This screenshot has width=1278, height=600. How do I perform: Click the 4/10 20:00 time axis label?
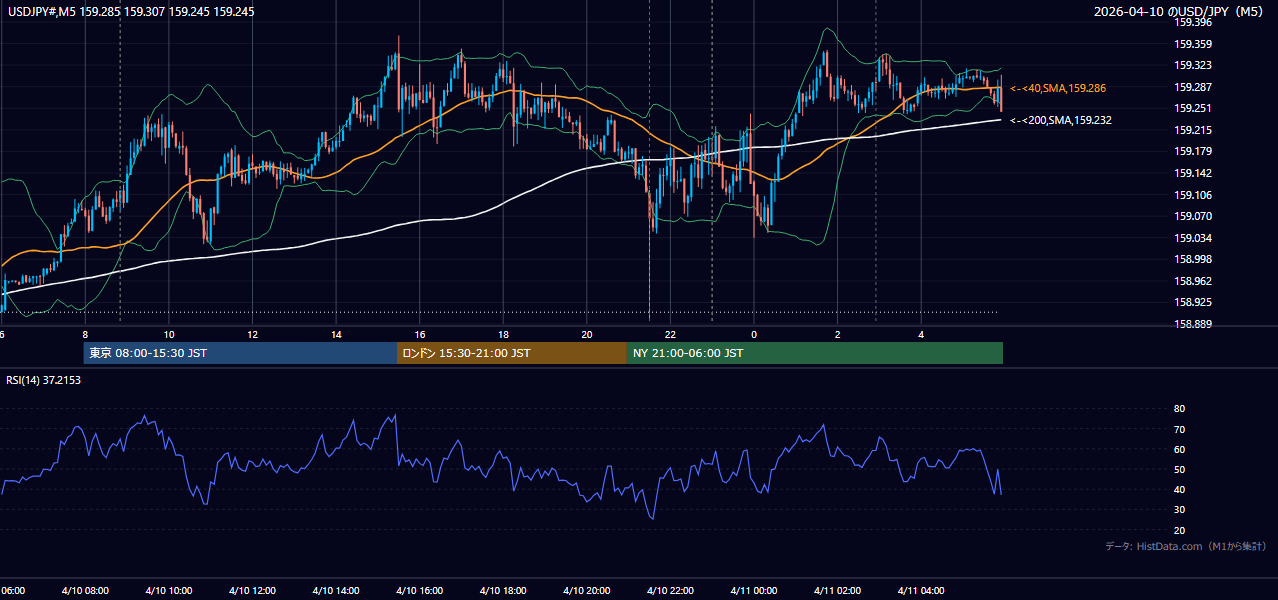(x=587, y=591)
